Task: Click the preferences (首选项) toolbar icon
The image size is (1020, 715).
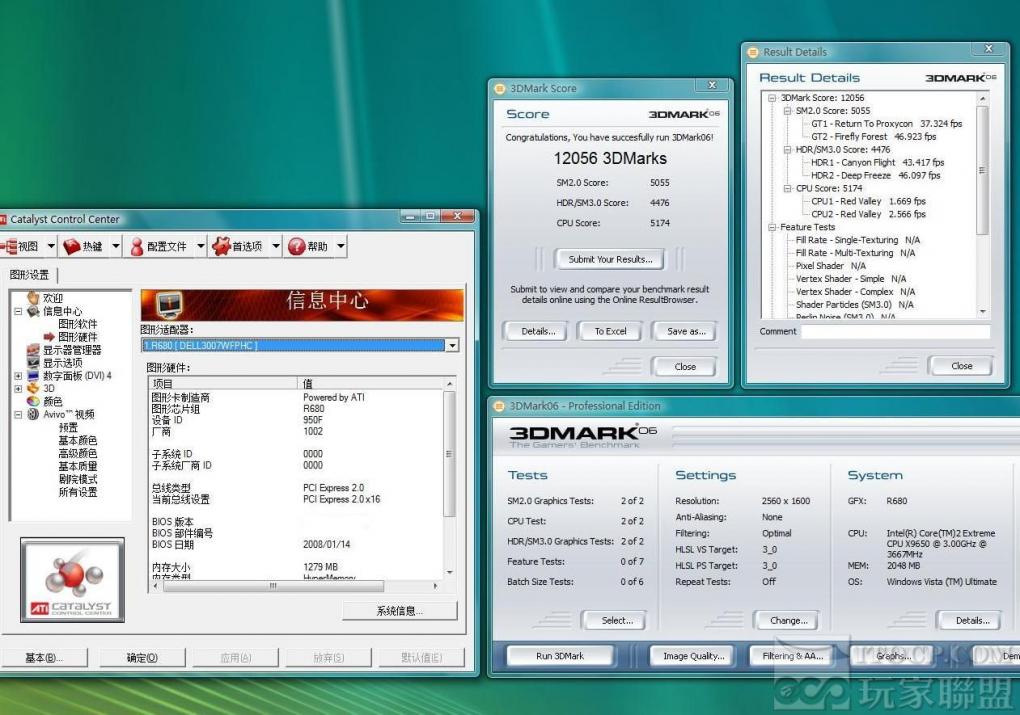Action: click(x=221, y=246)
